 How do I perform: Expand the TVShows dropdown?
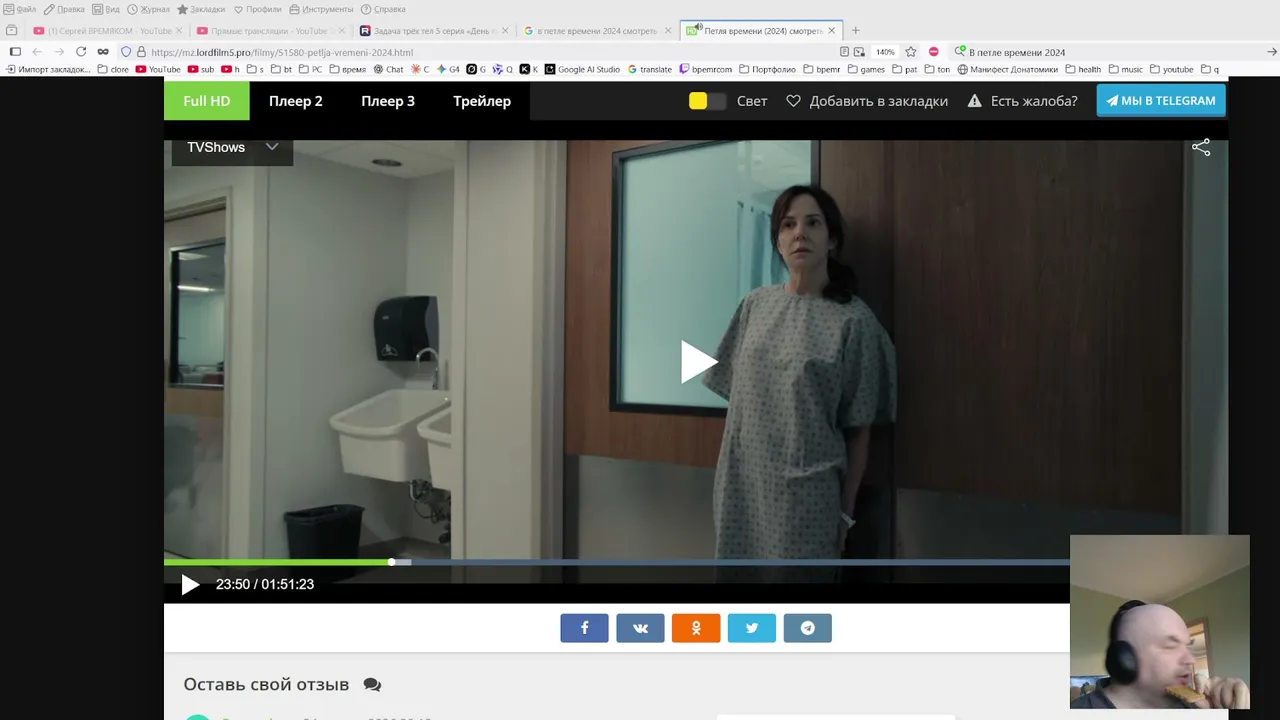click(x=232, y=147)
